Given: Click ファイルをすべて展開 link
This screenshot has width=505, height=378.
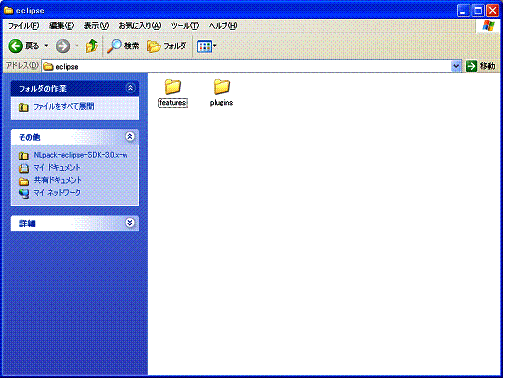Looking at the screenshot, I should click(x=64, y=106).
